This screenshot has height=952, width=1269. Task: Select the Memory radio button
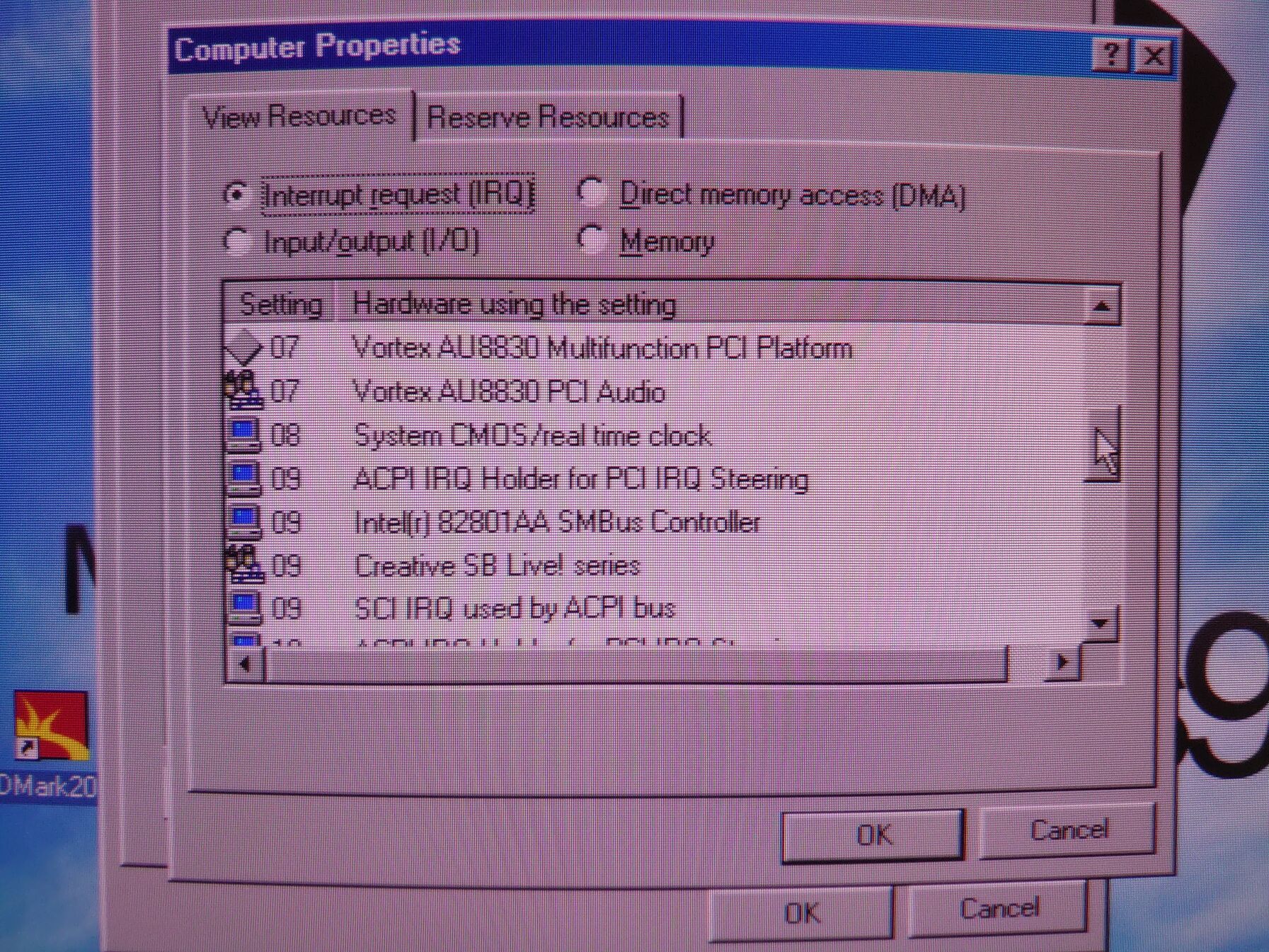pos(590,239)
